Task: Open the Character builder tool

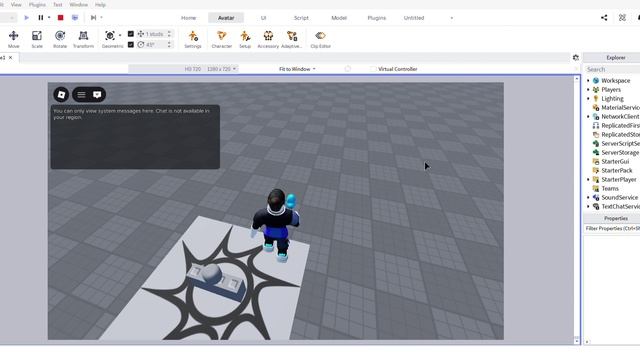Action: coord(222,39)
